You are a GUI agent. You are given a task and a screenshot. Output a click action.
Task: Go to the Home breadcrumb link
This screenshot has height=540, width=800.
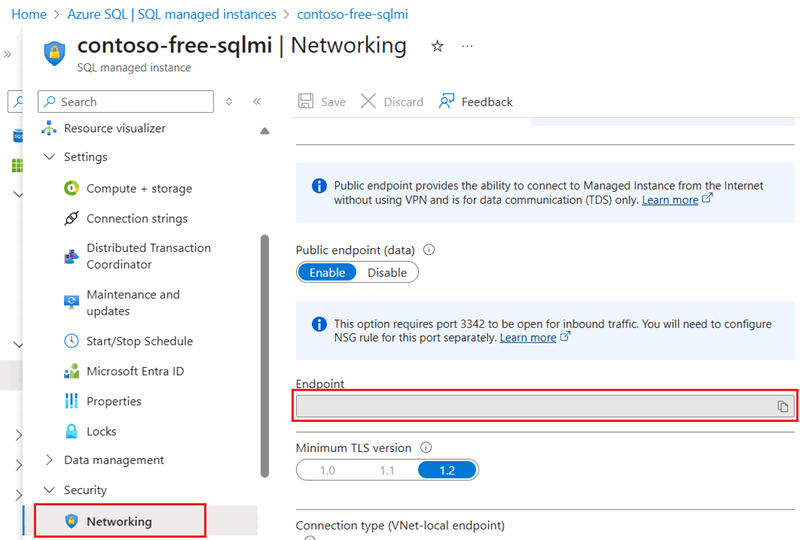pos(29,14)
